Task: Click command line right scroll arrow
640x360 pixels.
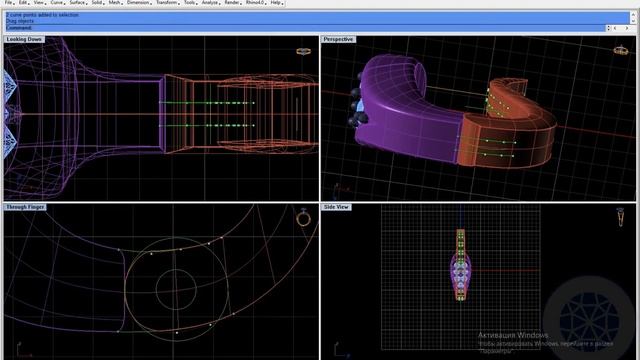Action: coord(627,28)
